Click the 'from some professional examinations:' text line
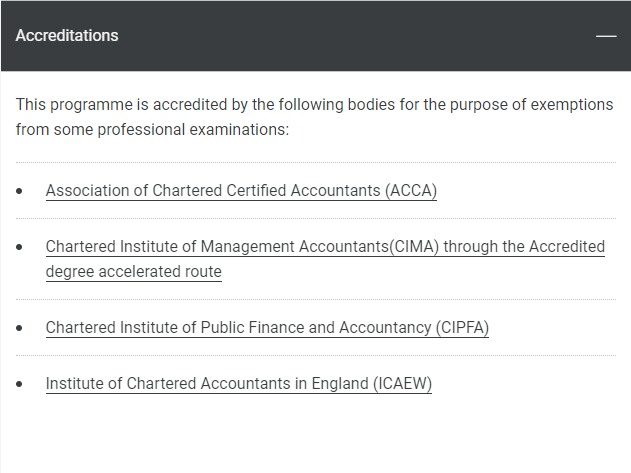 153,130
